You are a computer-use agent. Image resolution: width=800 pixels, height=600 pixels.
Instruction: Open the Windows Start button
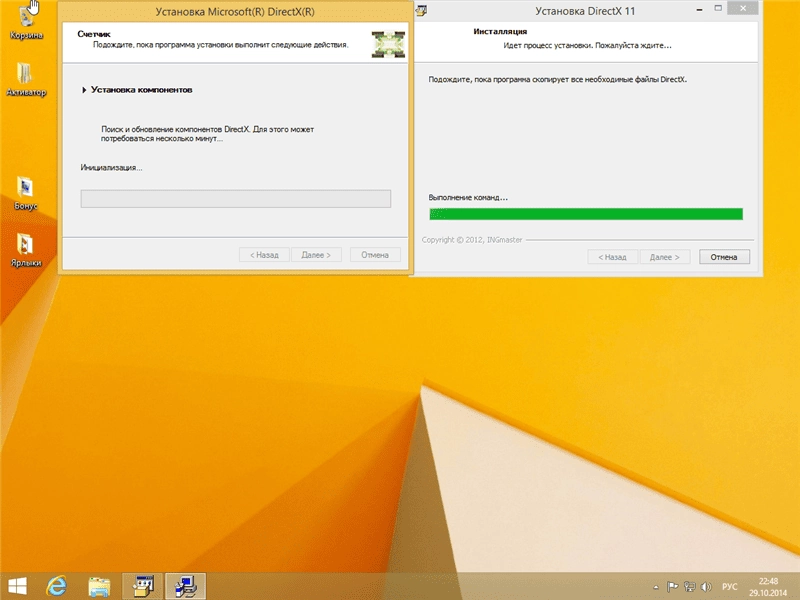tap(17, 587)
